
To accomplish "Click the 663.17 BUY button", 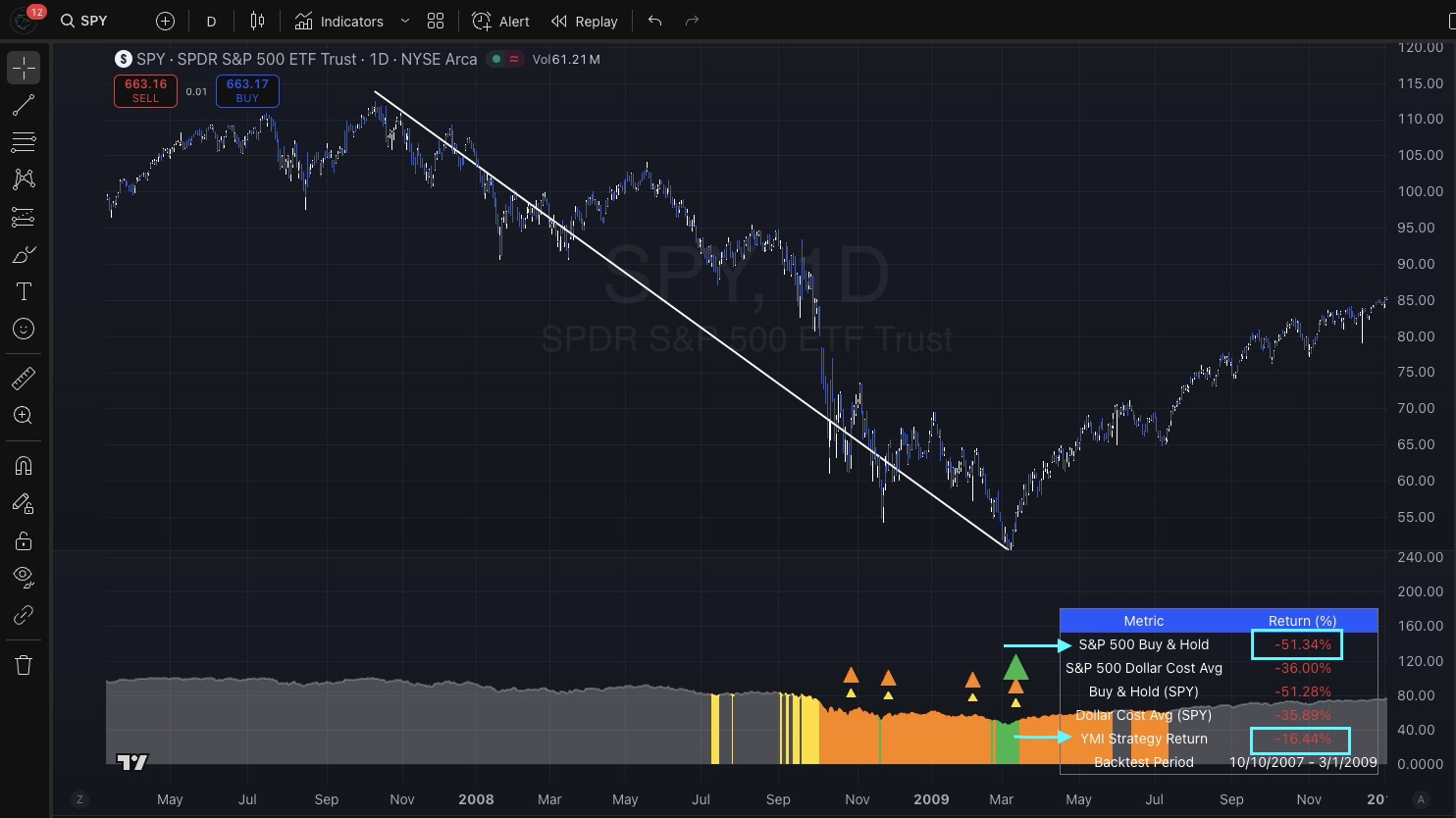I will 247,90.
